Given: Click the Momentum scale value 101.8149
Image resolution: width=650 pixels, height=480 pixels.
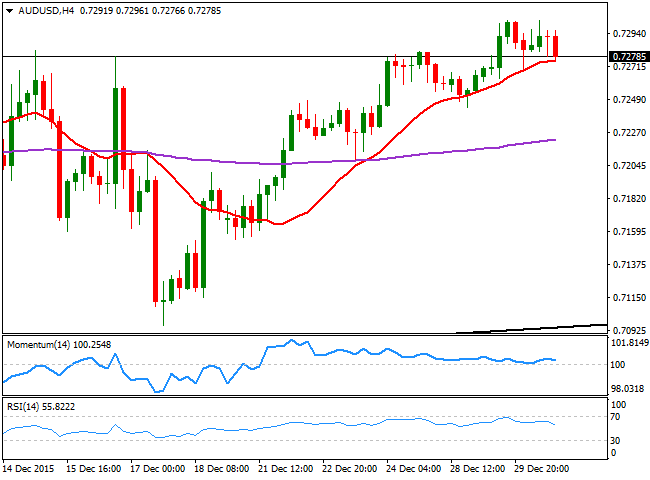Looking at the screenshot, I should click(x=630, y=343).
